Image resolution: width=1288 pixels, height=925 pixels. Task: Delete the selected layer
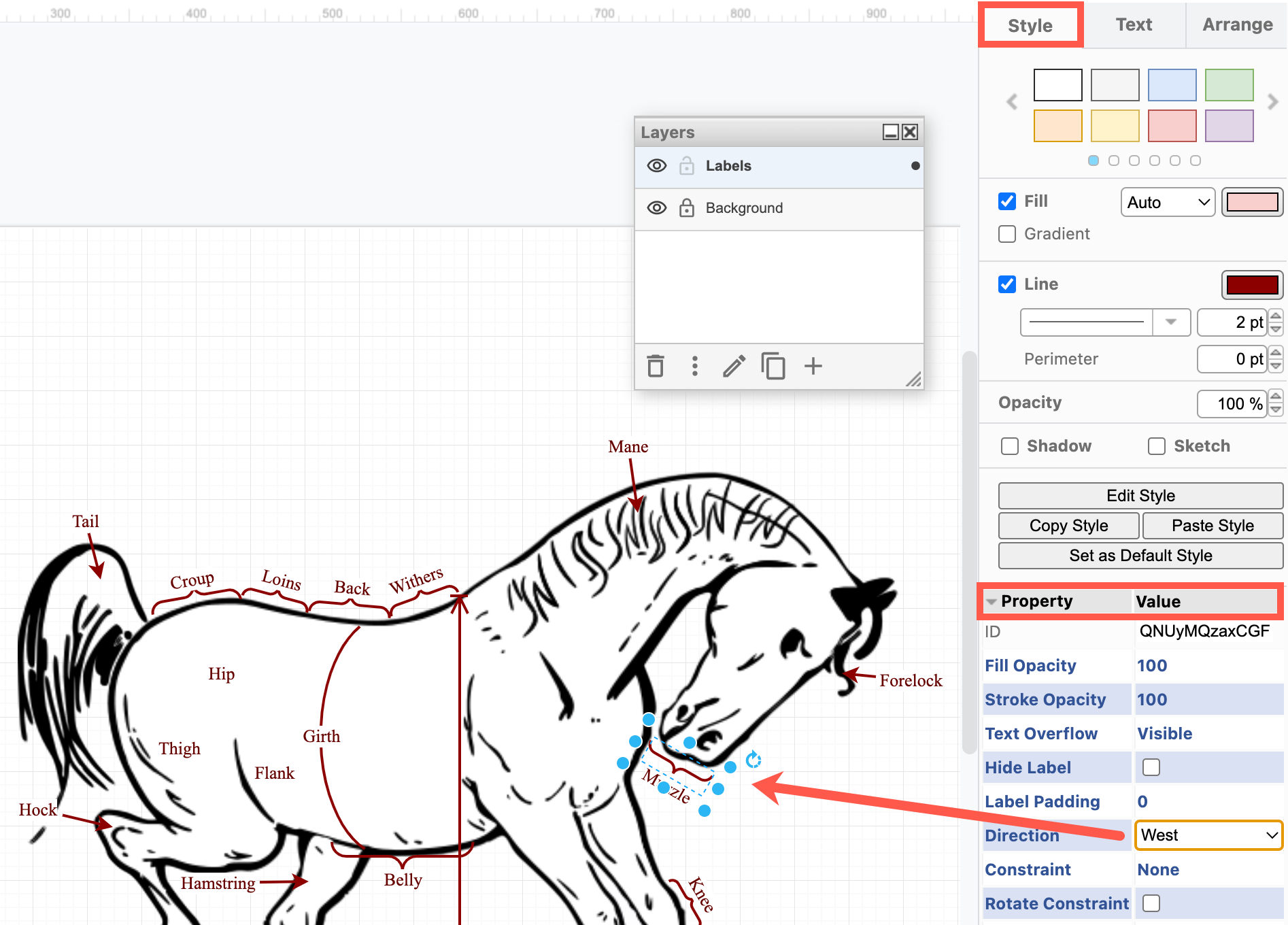pos(655,366)
